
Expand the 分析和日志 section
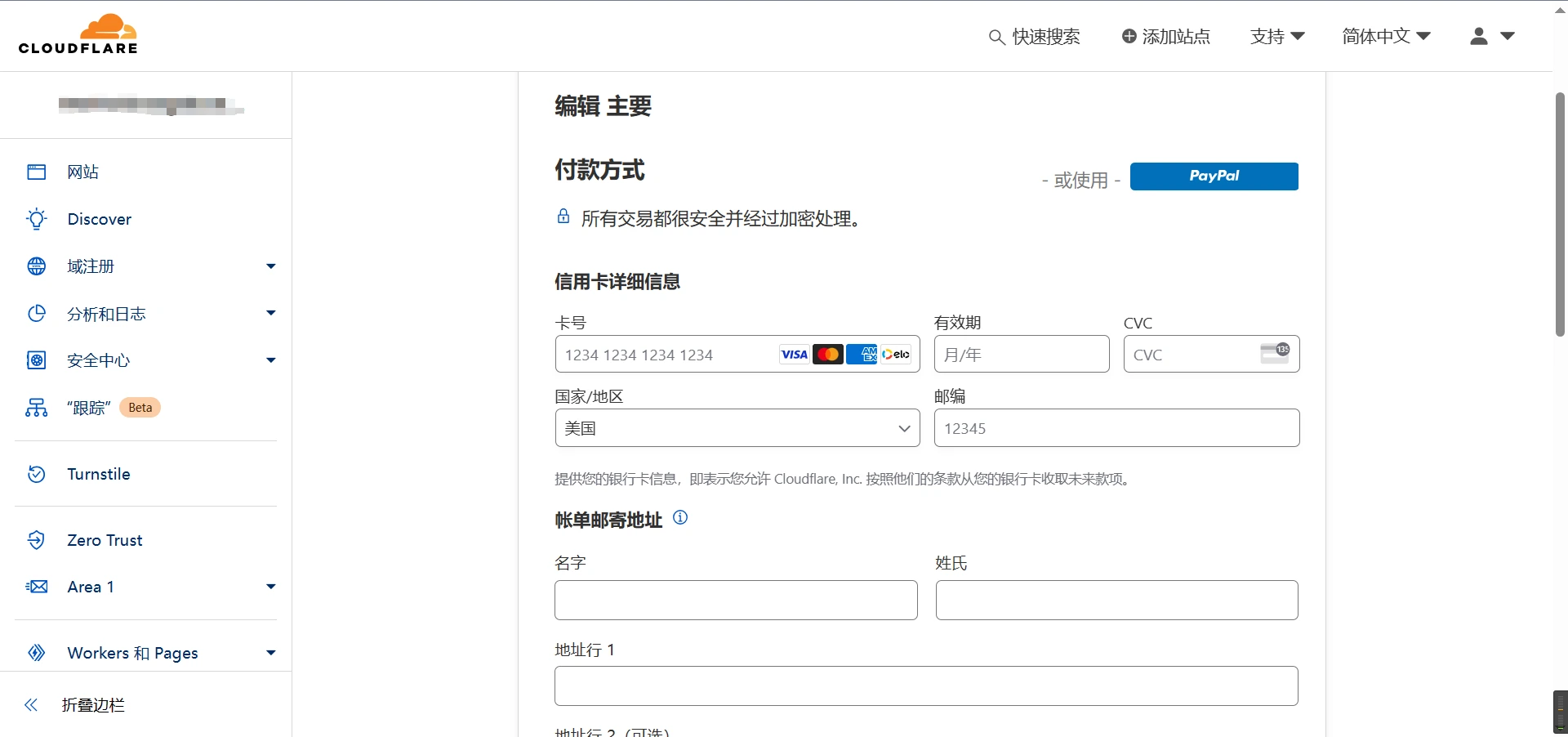click(270, 314)
